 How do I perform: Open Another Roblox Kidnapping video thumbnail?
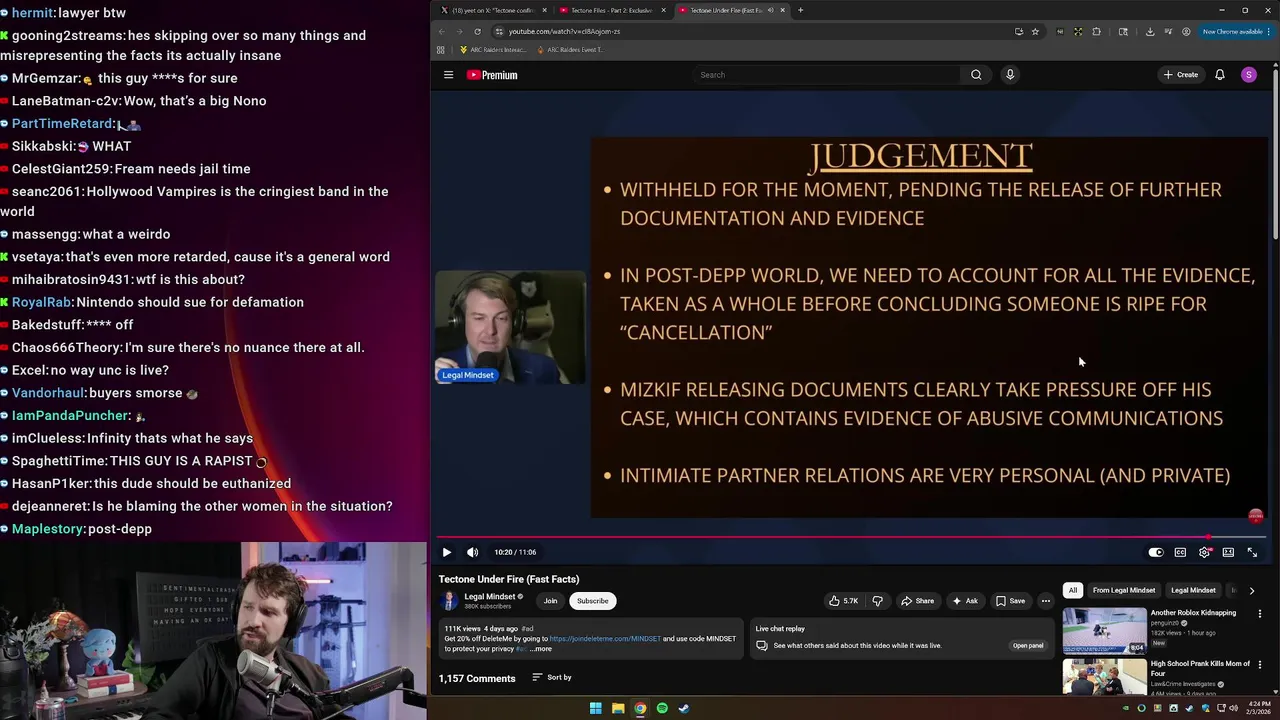[1104, 630]
